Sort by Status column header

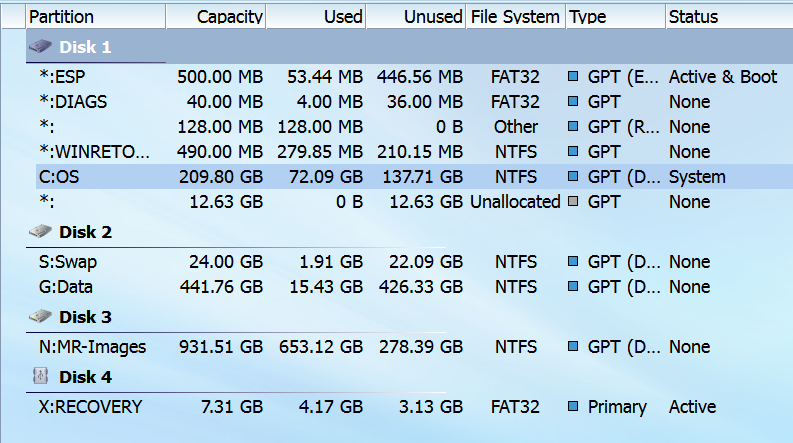tap(693, 17)
